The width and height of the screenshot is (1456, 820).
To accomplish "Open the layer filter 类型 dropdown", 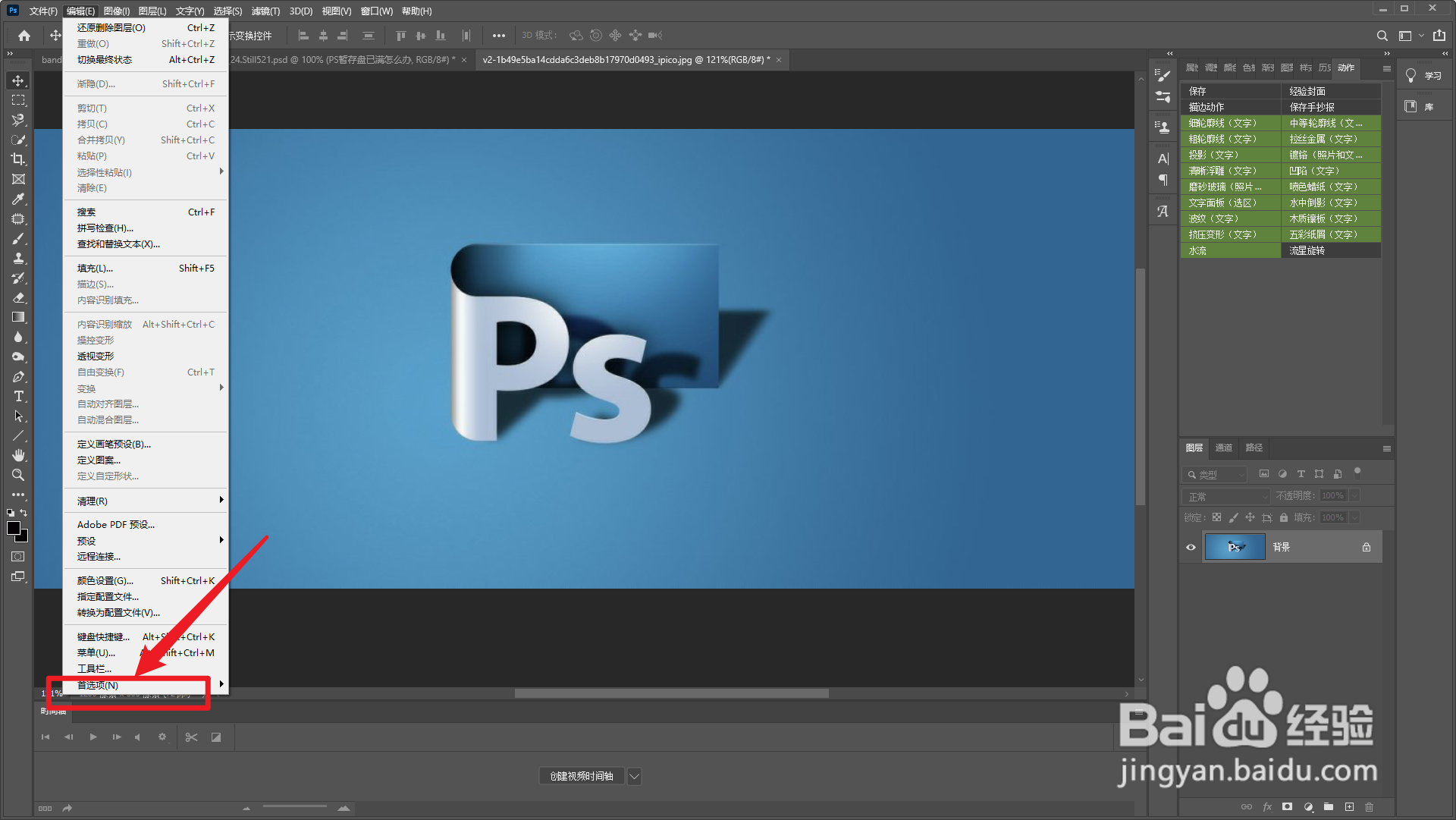I will 1215,474.
